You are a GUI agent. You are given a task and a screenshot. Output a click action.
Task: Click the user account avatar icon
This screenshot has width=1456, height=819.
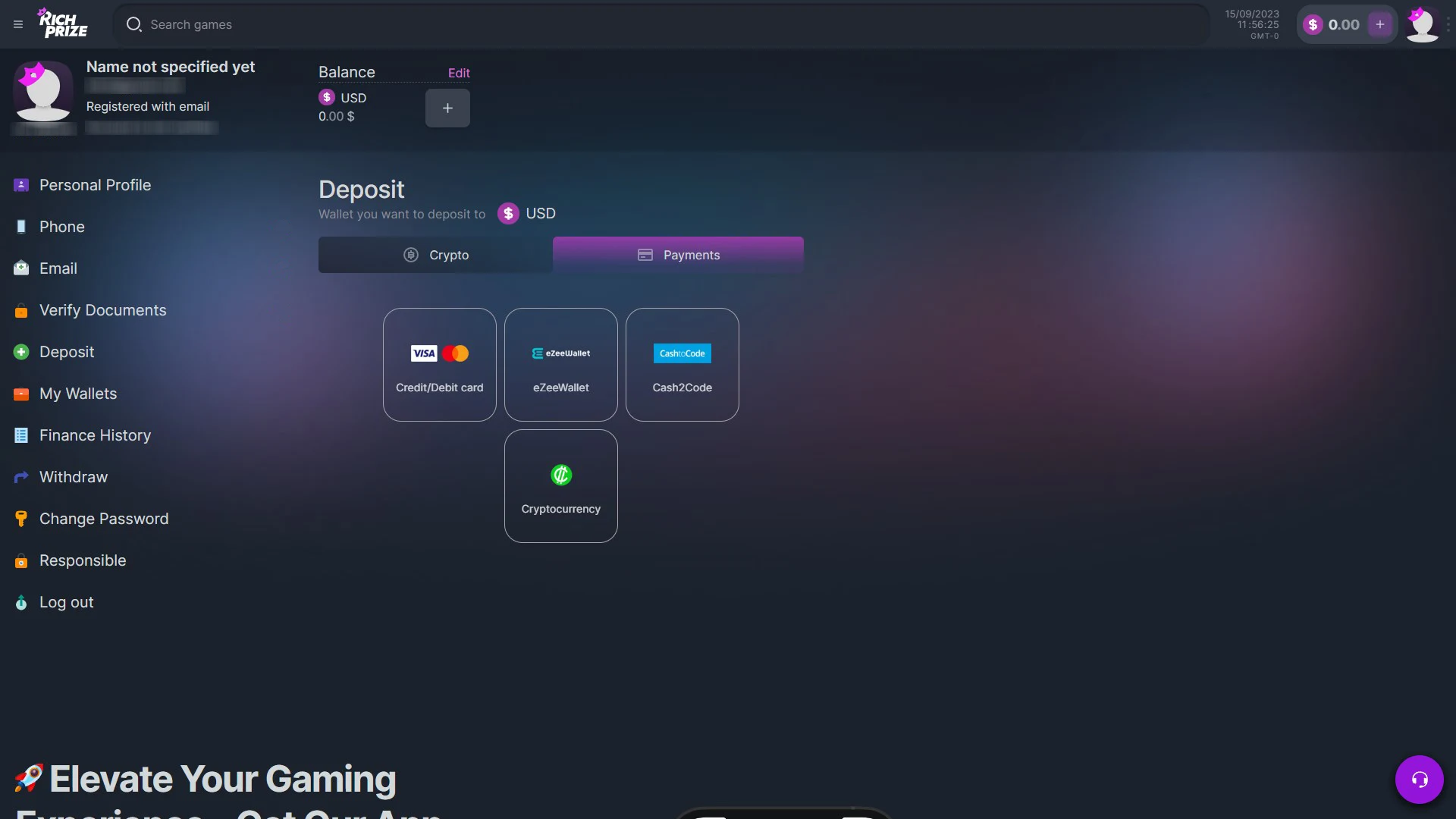pyautogui.click(x=1421, y=24)
